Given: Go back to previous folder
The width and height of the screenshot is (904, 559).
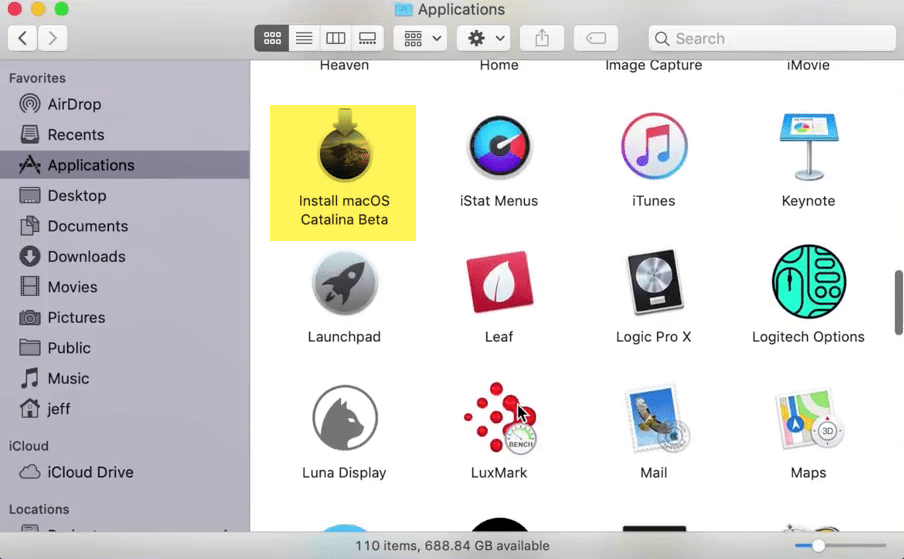Looking at the screenshot, I should pyautogui.click(x=22, y=39).
